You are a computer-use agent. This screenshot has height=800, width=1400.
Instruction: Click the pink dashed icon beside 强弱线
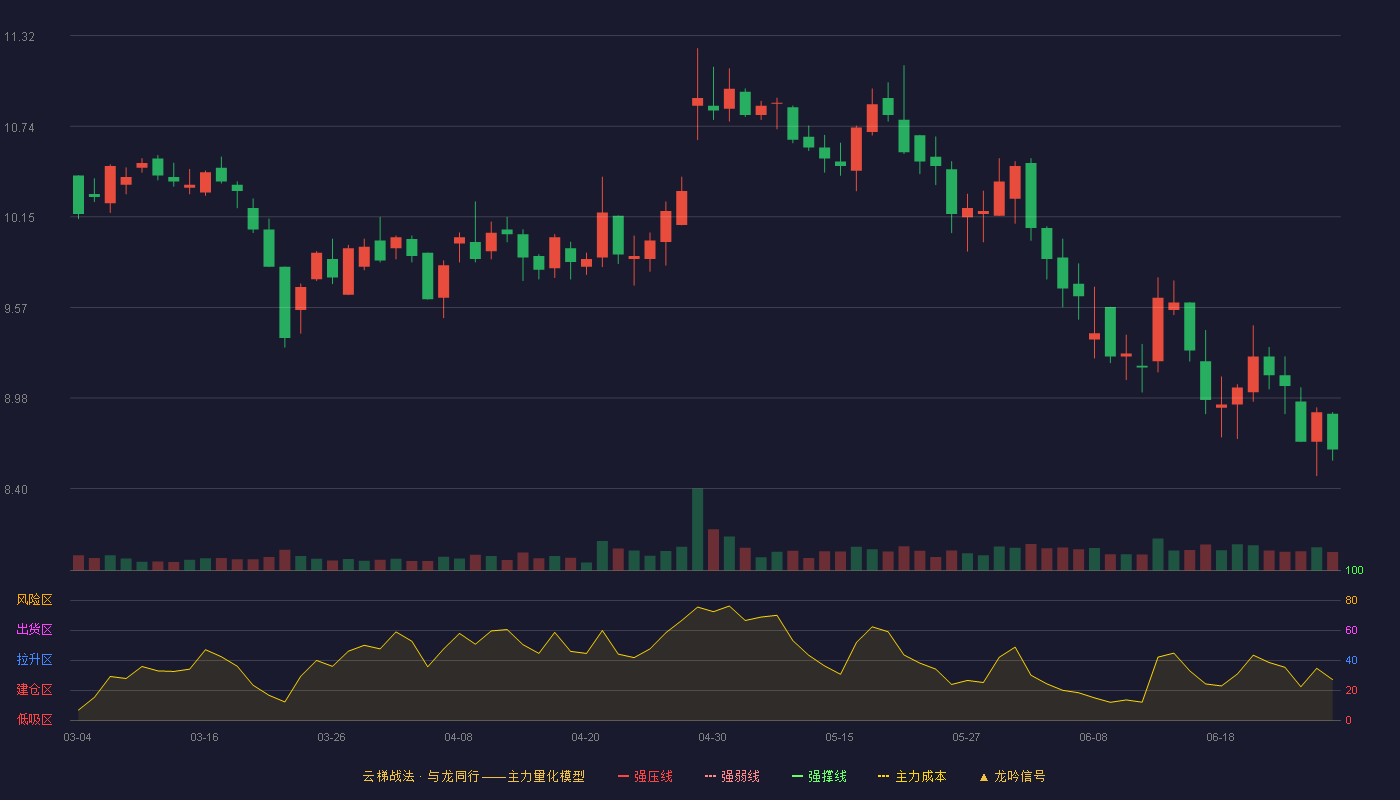click(x=710, y=776)
